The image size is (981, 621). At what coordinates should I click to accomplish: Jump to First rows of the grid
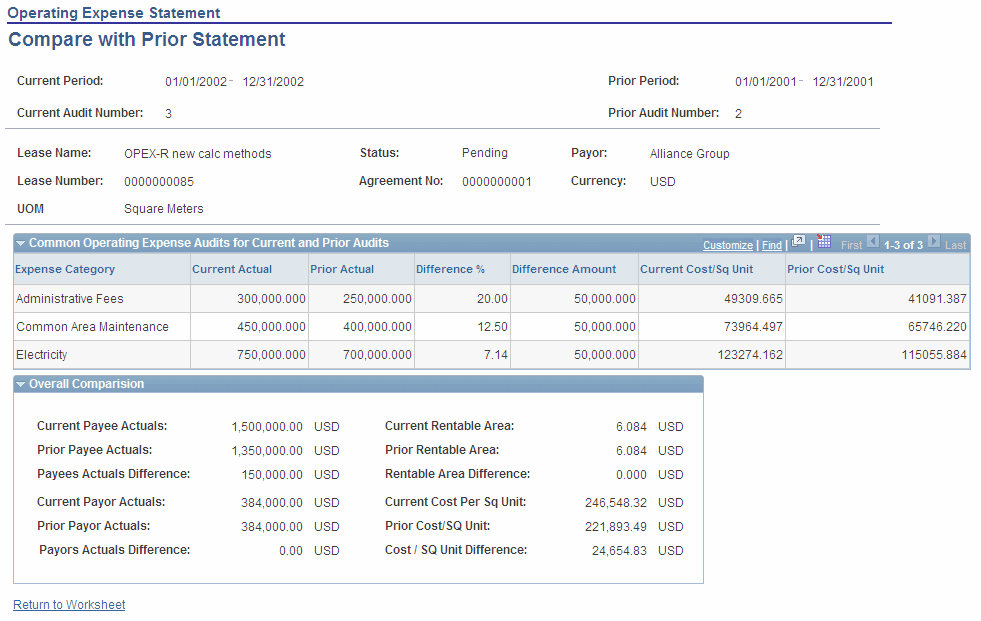click(x=852, y=243)
